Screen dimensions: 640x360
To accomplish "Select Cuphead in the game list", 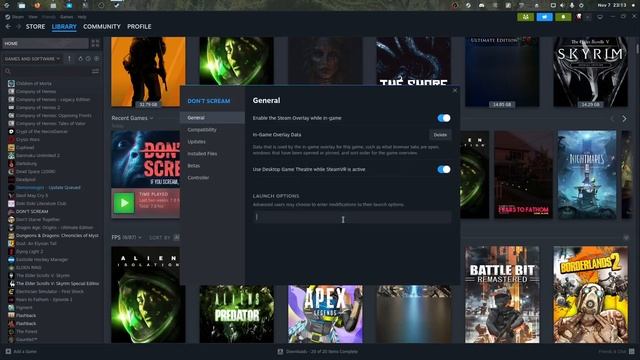I will click(25, 147).
